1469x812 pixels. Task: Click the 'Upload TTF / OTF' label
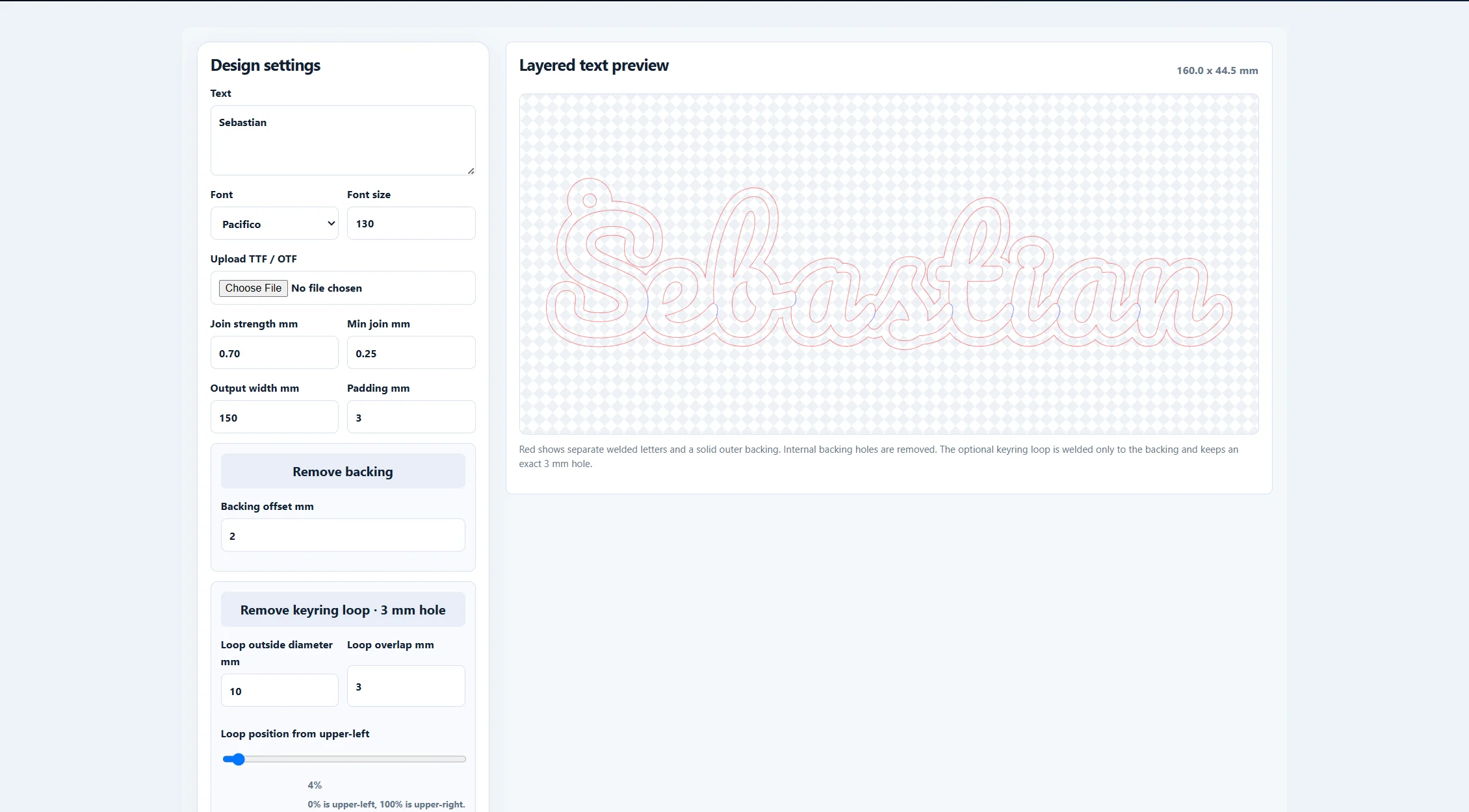(x=253, y=259)
